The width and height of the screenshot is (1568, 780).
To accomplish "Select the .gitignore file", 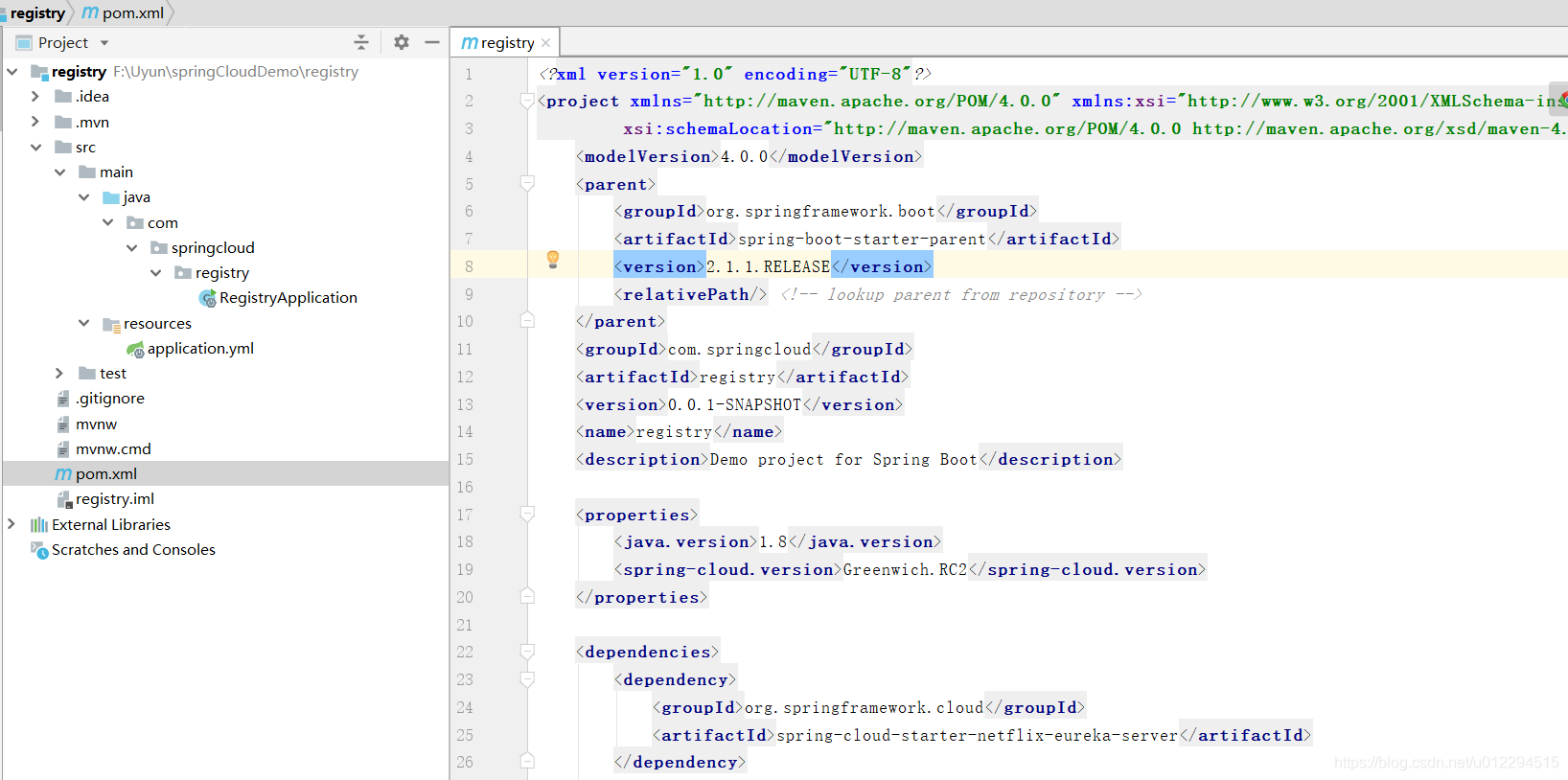I will click(x=109, y=399).
